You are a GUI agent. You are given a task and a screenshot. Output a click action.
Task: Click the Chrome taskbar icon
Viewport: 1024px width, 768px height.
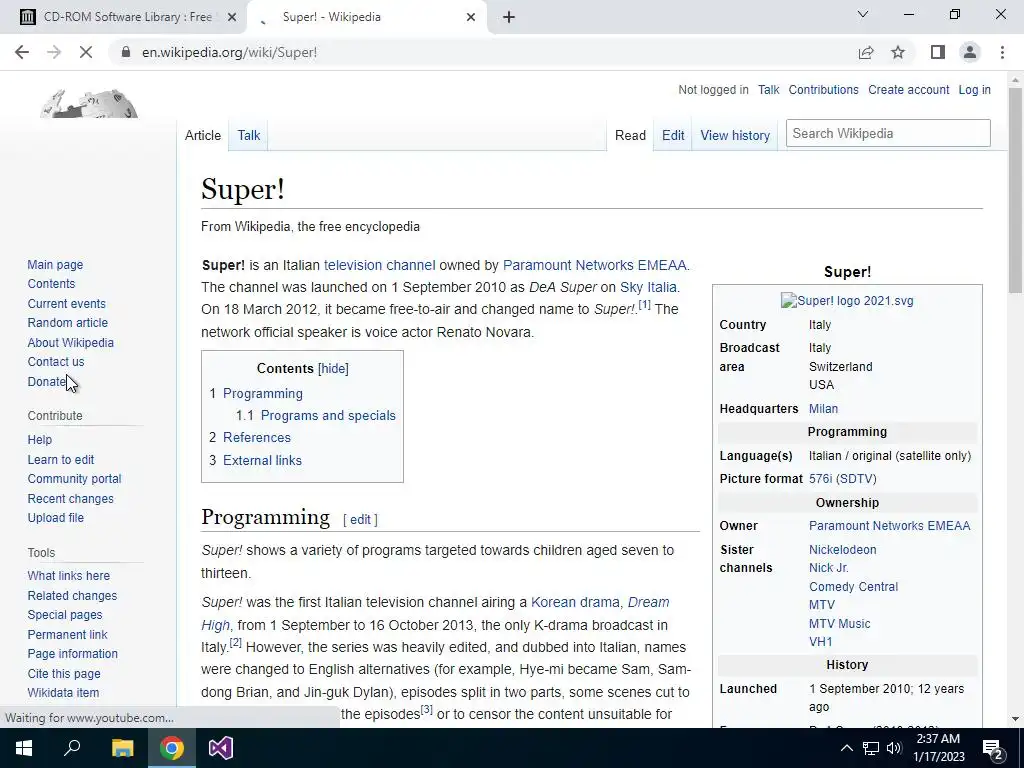point(172,748)
